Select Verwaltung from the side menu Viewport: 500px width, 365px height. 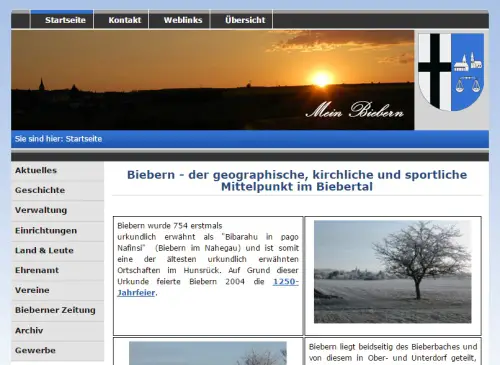(x=57, y=211)
